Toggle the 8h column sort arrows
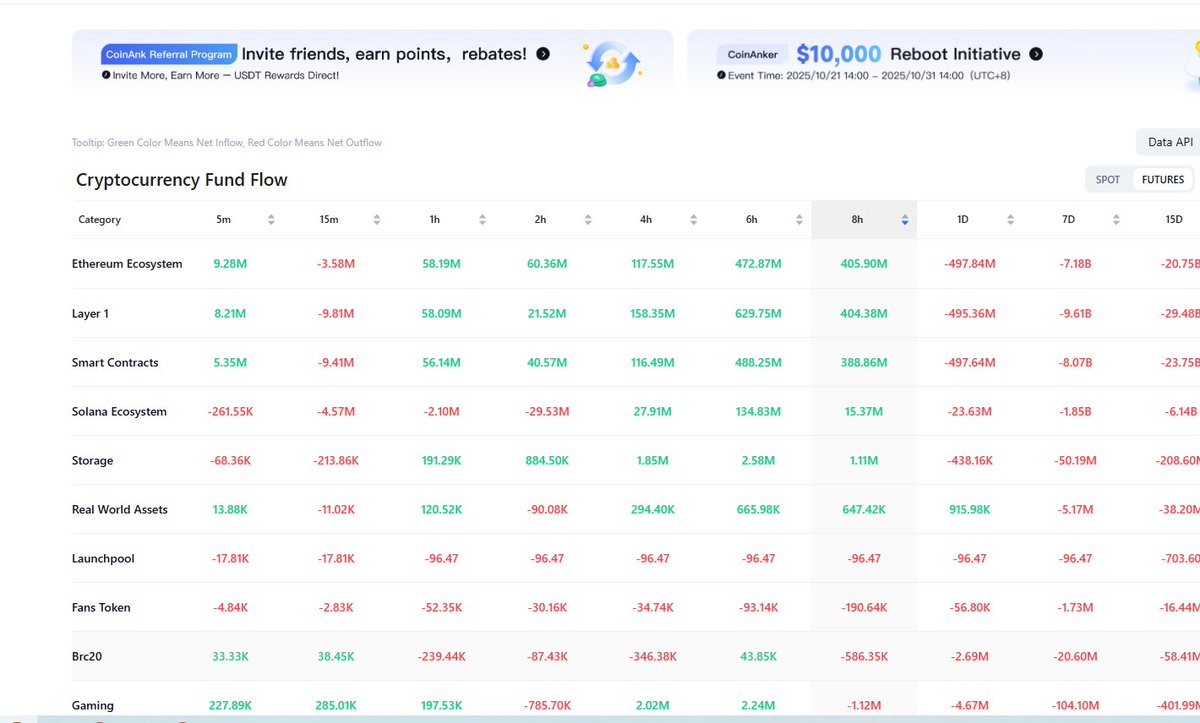Image resolution: width=1200 pixels, height=723 pixels. pyautogui.click(x=905, y=220)
